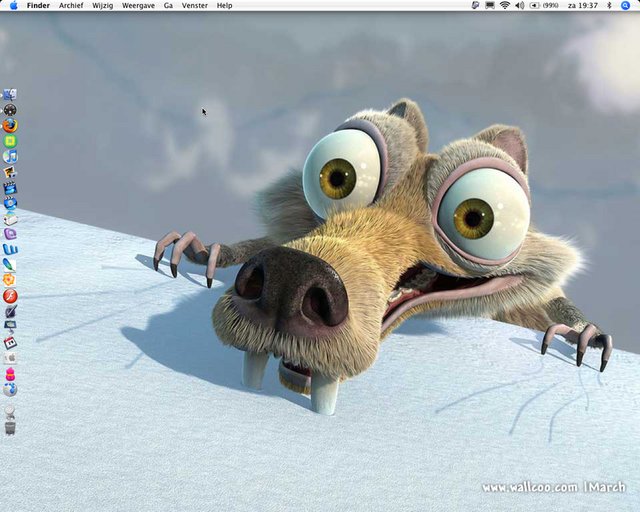The height and width of the screenshot is (512, 640).
Task: Open the Weergave menu
Action: coord(138,5)
